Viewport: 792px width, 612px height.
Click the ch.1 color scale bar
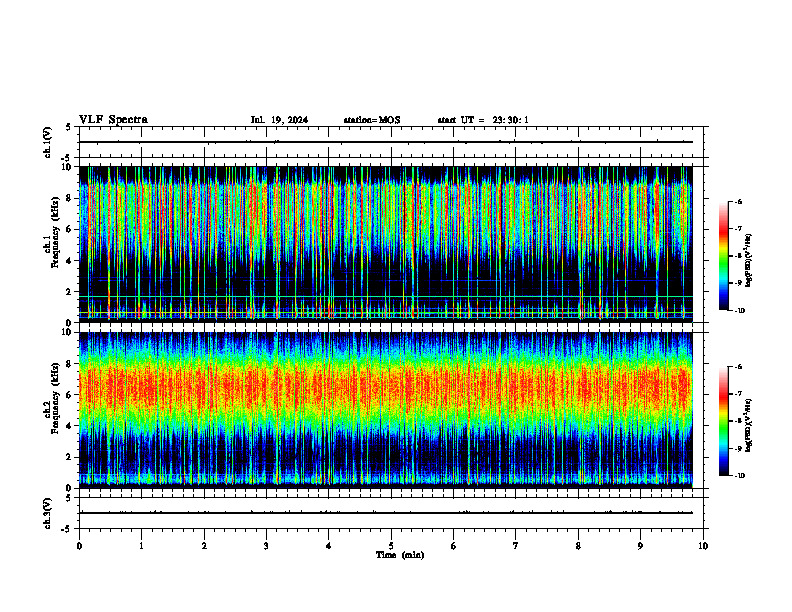[723, 256]
